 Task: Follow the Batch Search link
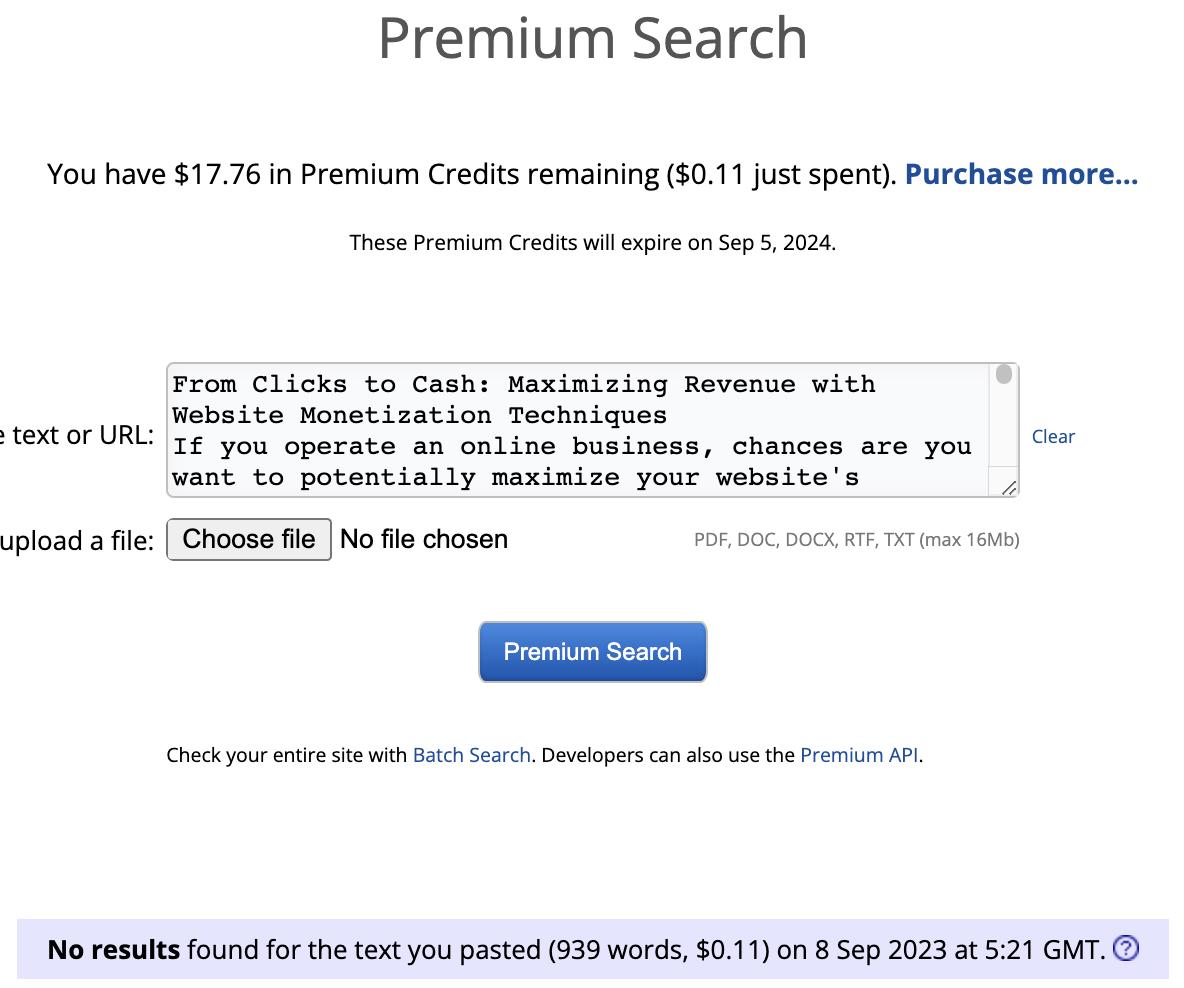[x=471, y=755]
